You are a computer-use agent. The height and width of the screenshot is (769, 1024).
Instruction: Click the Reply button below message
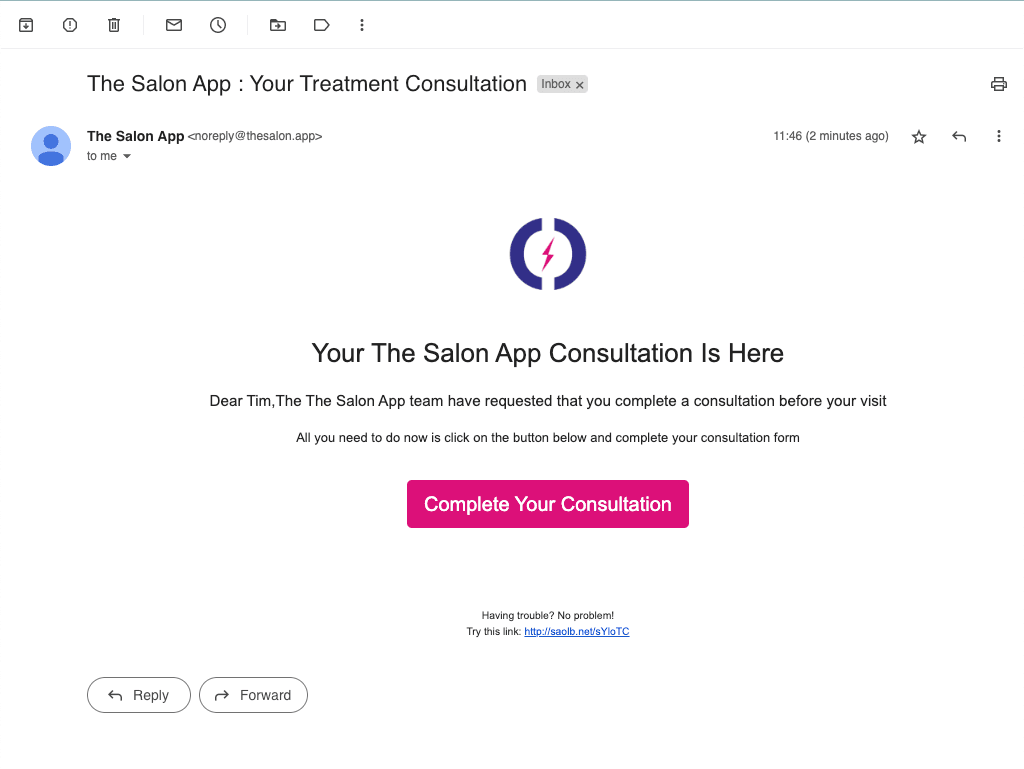tap(139, 695)
